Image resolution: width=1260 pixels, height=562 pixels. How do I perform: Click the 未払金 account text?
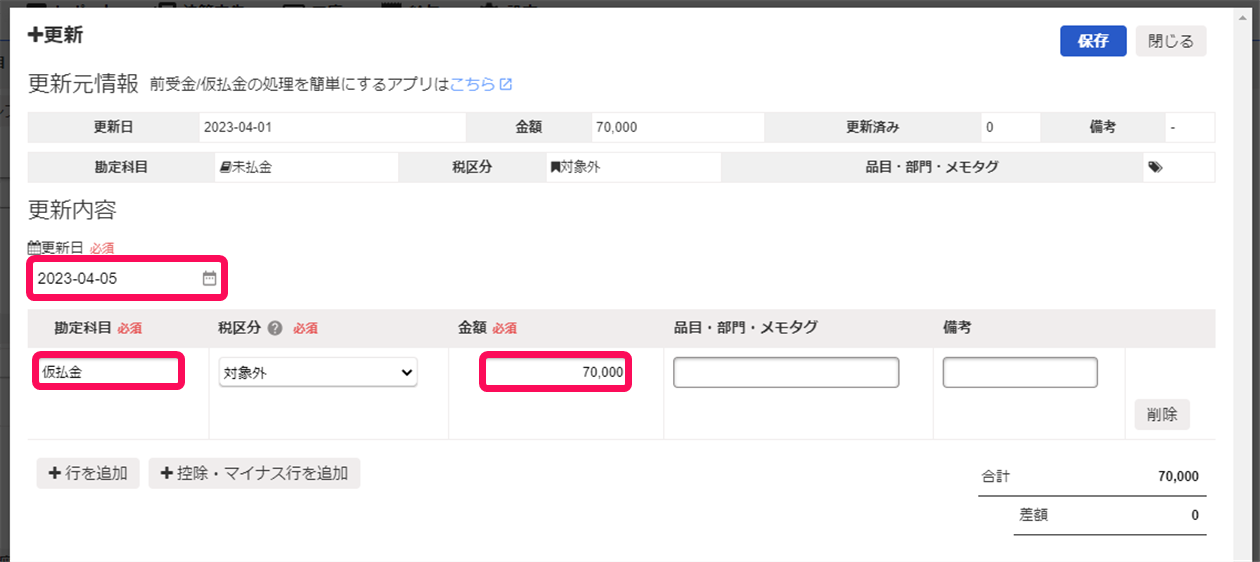tap(252, 168)
